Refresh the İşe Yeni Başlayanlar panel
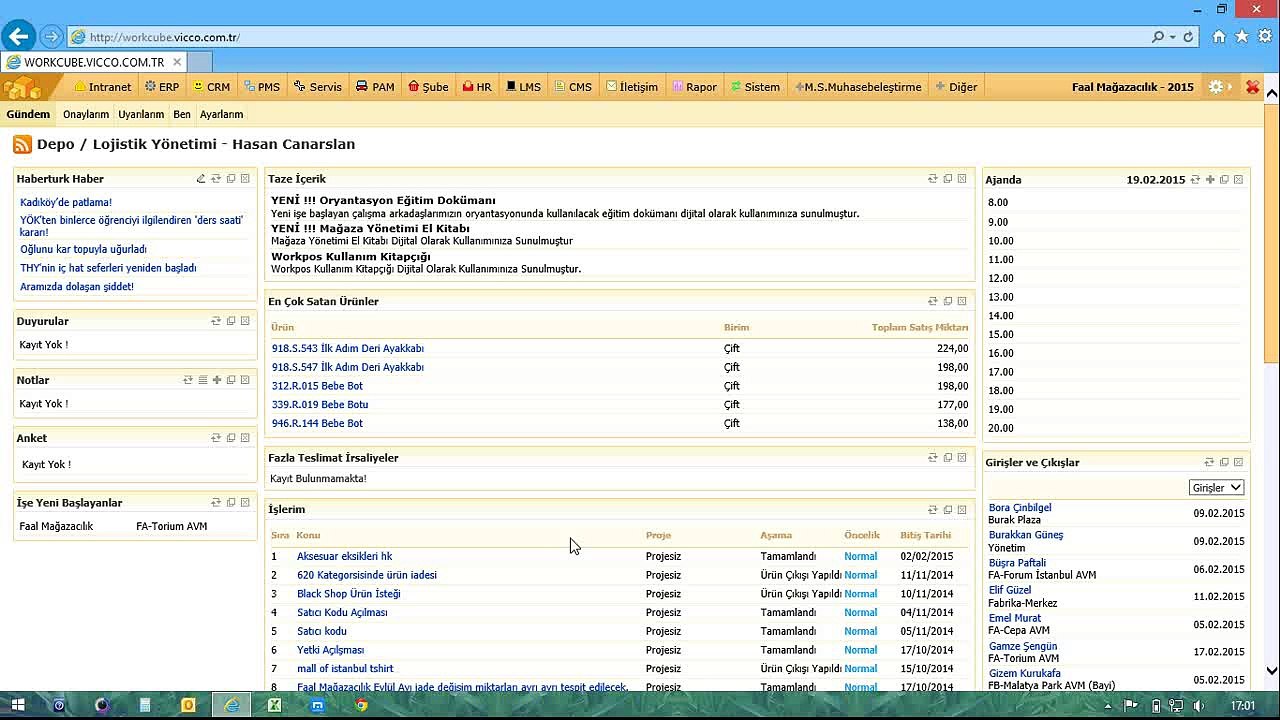1280x720 pixels. pyautogui.click(x=216, y=503)
